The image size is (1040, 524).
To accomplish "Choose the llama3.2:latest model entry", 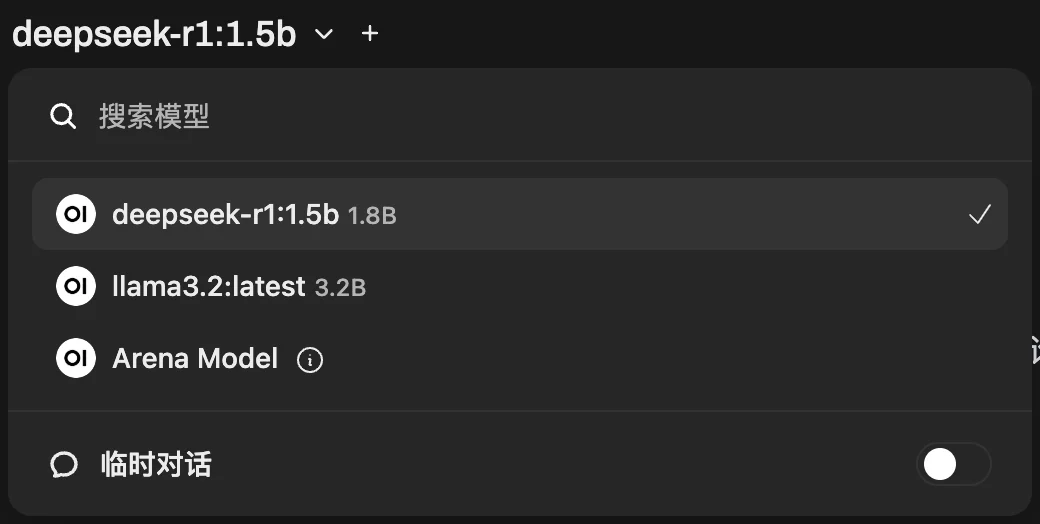I will pyautogui.click(x=520, y=286).
